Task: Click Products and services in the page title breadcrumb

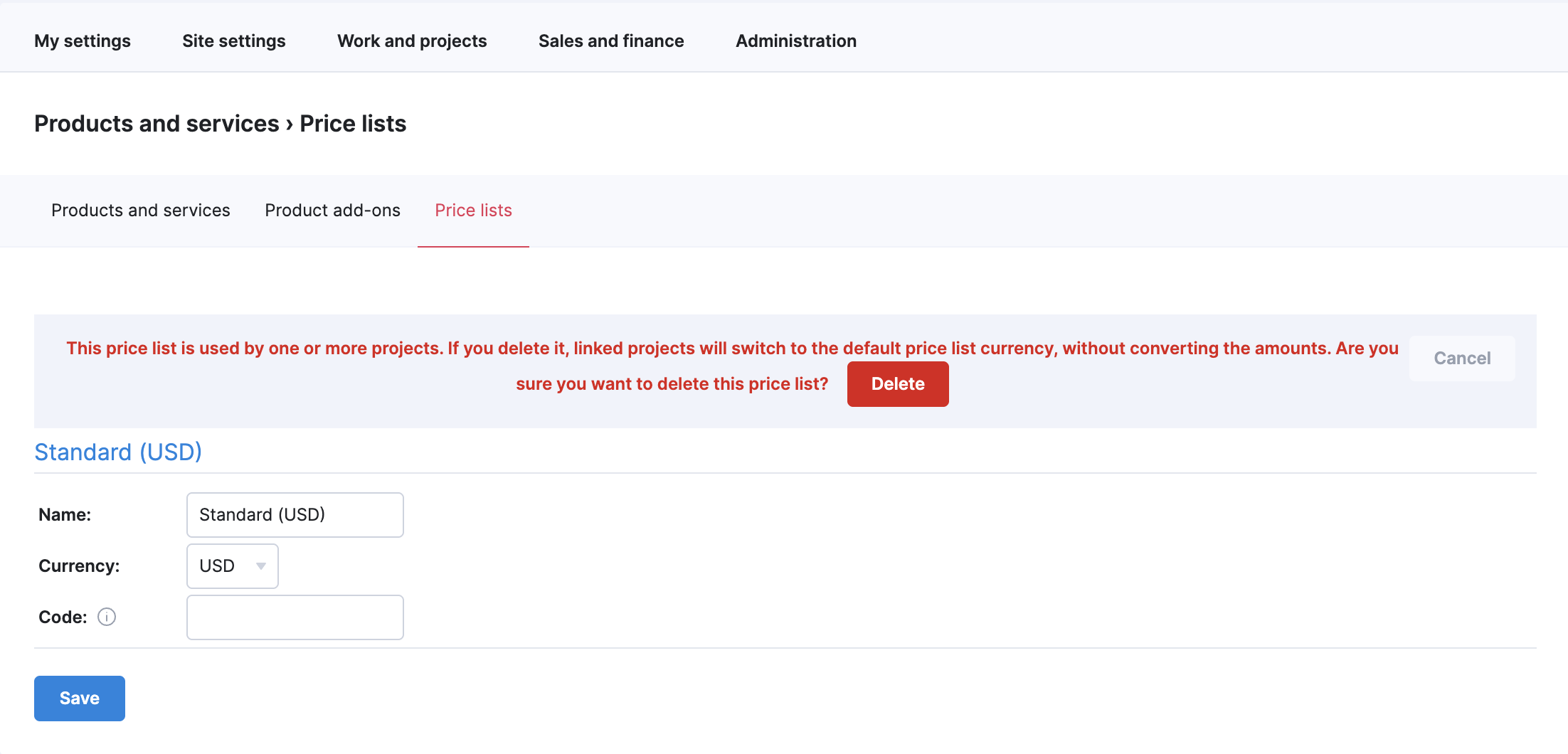Action: pyautogui.click(x=157, y=124)
